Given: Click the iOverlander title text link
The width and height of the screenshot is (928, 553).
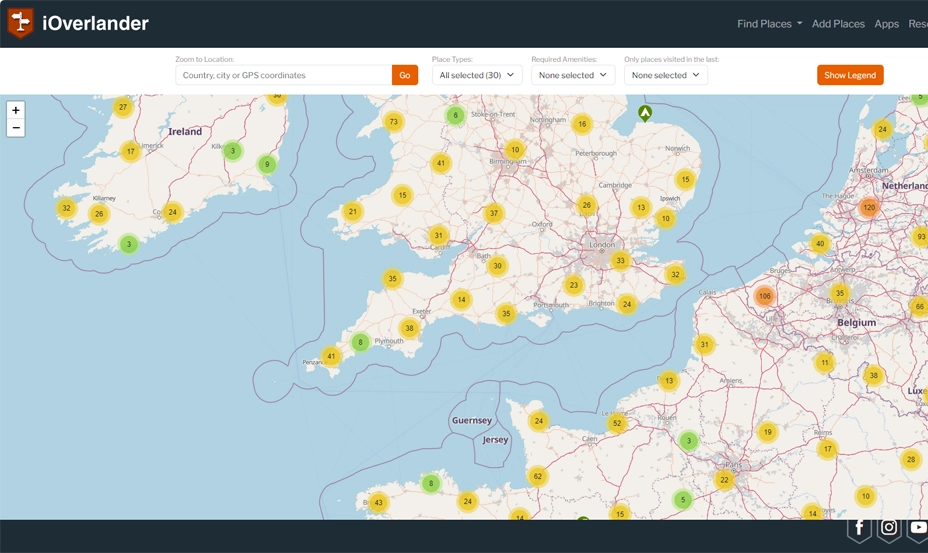Looking at the screenshot, I should 95,23.
